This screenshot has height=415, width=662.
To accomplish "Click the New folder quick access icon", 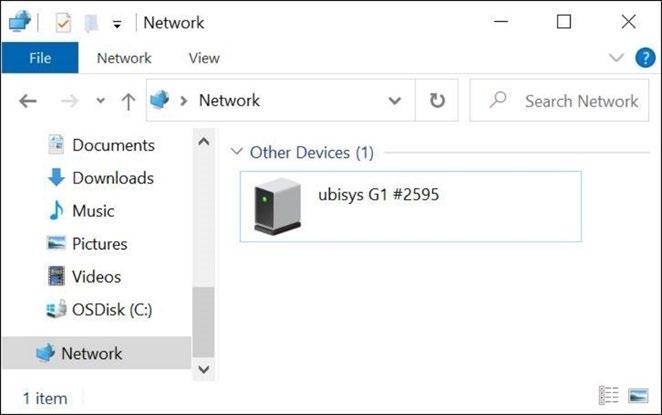I will click(91, 23).
